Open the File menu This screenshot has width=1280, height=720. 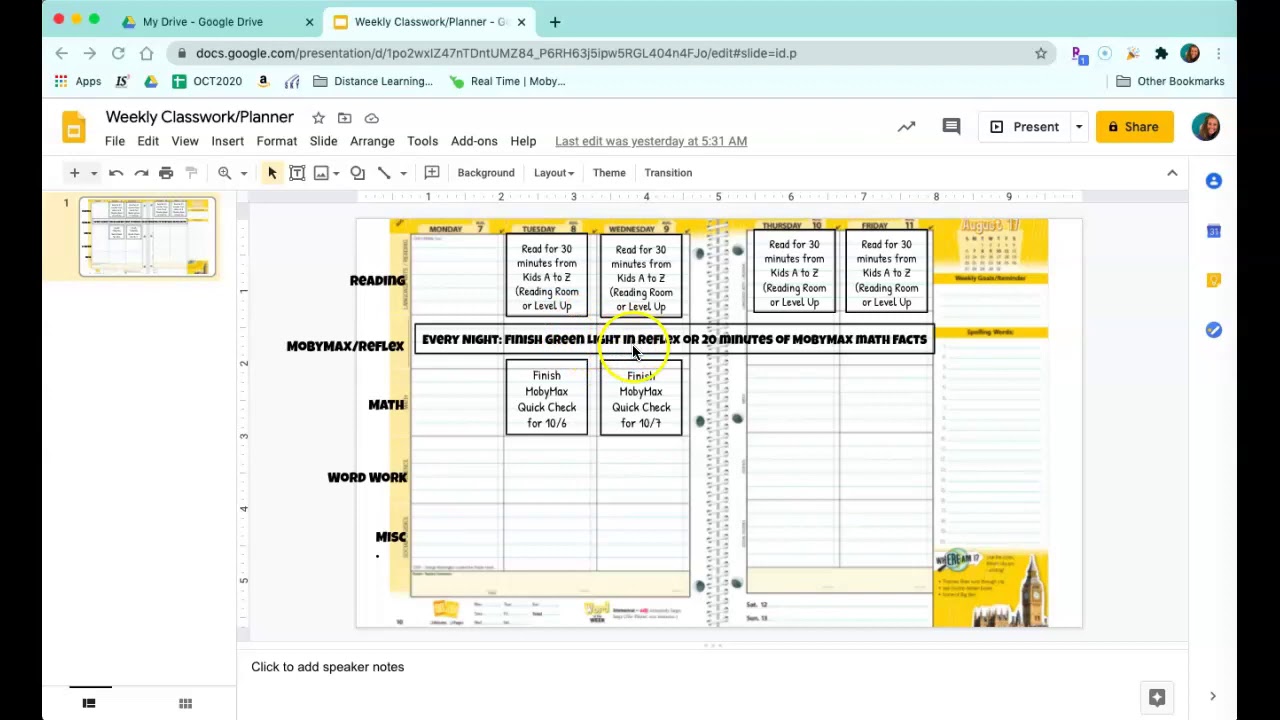tap(115, 141)
